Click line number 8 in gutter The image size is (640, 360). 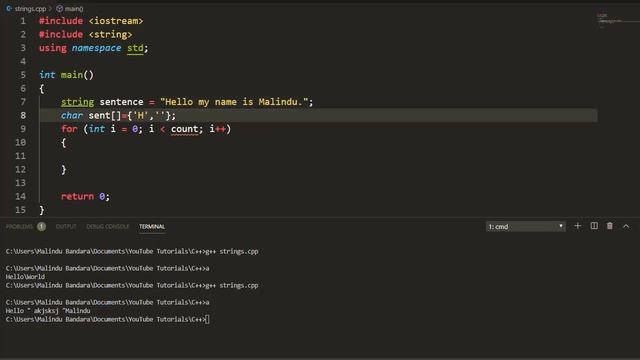[x=23, y=116]
